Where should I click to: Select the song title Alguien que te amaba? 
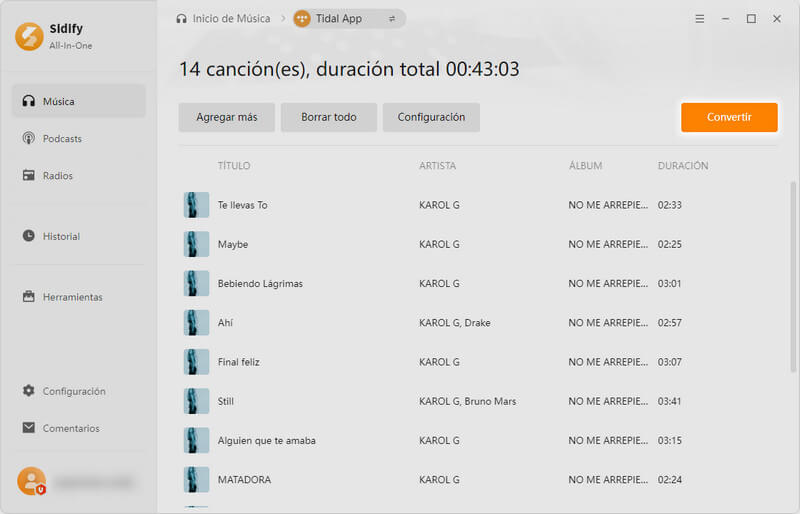point(266,440)
